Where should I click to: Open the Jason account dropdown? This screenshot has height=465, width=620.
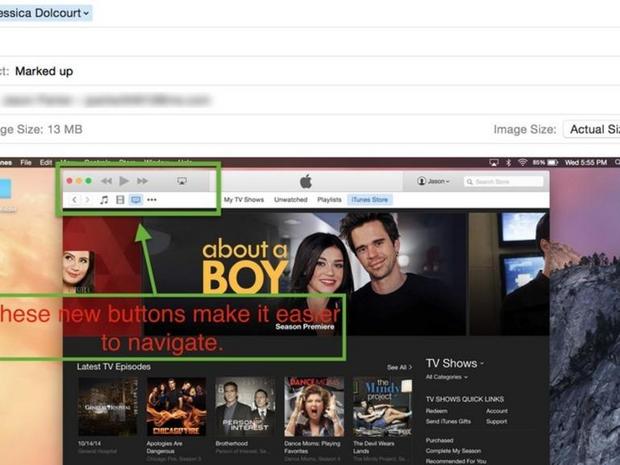(x=434, y=181)
